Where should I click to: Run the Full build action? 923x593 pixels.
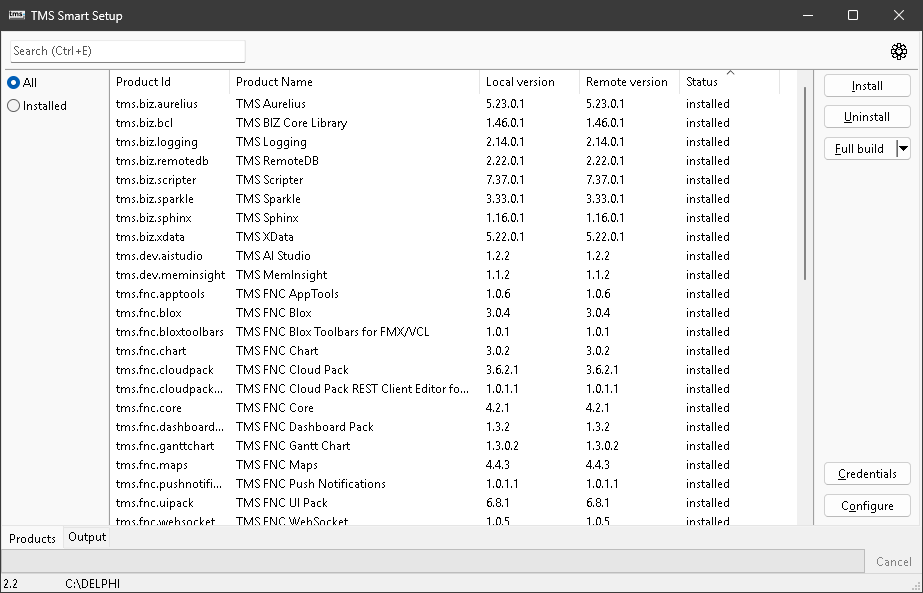pyautogui.click(x=859, y=149)
